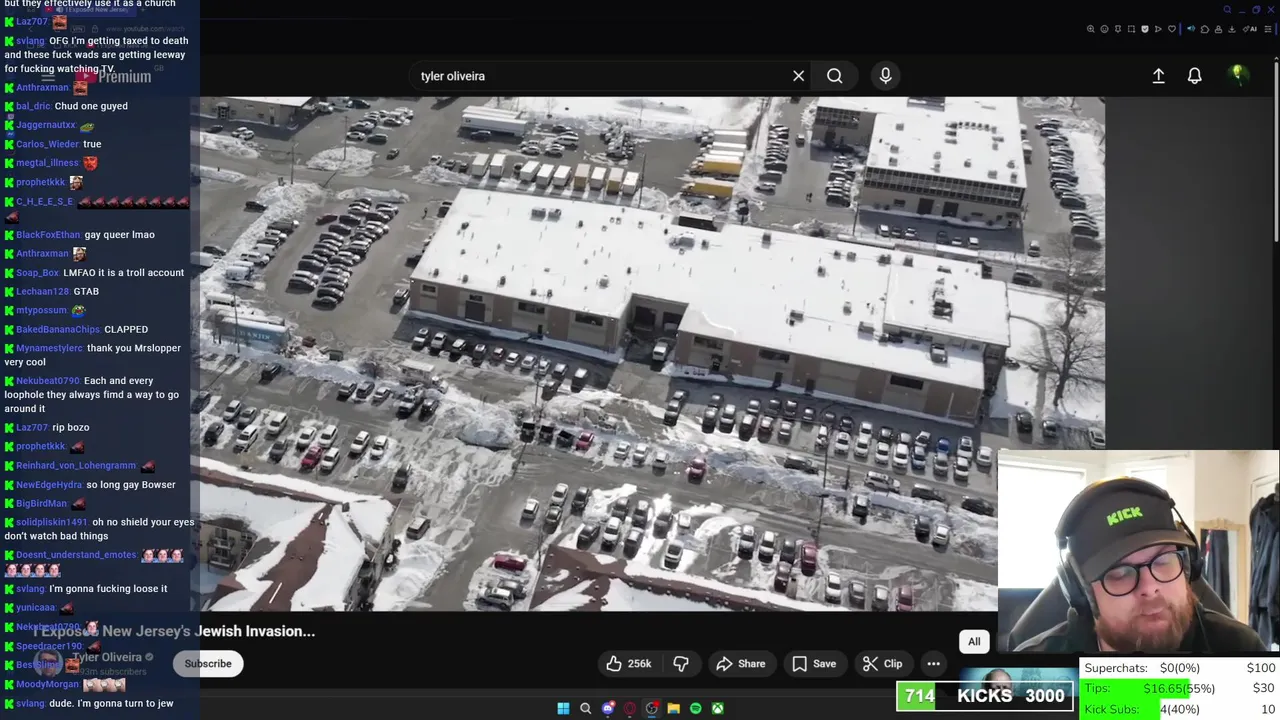Click chat username Reinhard_von_Lohengramm

click(x=76, y=465)
